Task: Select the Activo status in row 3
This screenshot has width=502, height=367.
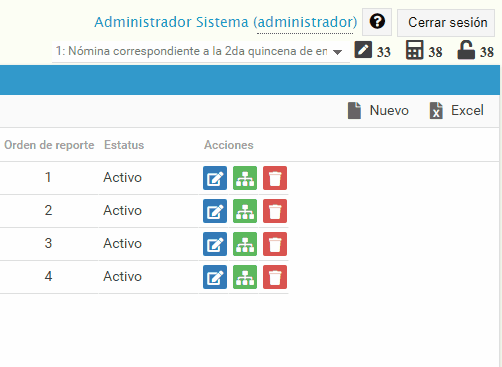Action: click(122, 243)
